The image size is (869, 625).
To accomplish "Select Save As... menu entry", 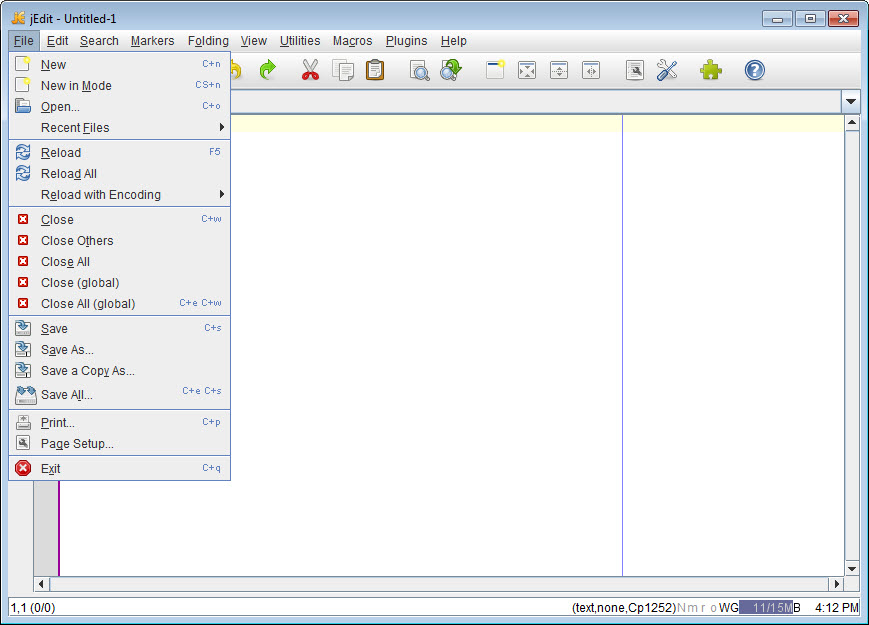I will (x=120, y=350).
